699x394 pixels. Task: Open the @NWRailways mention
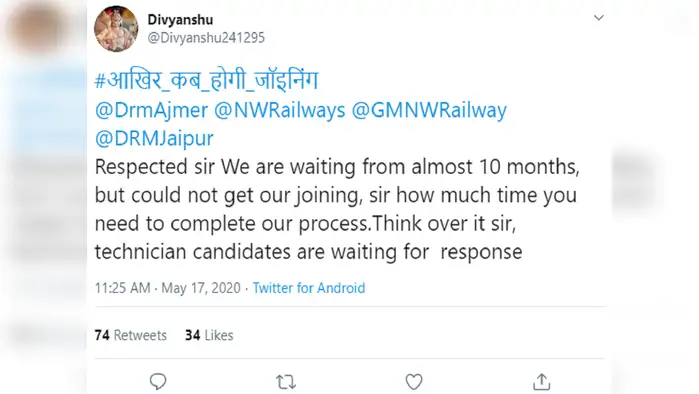click(x=280, y=110)
